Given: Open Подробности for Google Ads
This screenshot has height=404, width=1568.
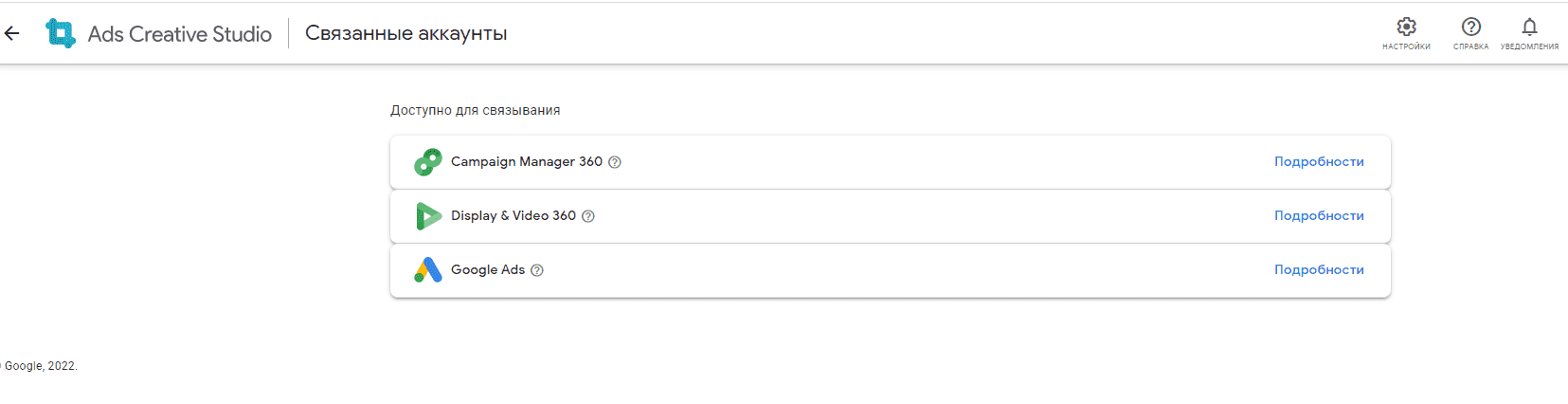Looking at the screenshot, I should pyautogui.click(x=1319, y=270).
